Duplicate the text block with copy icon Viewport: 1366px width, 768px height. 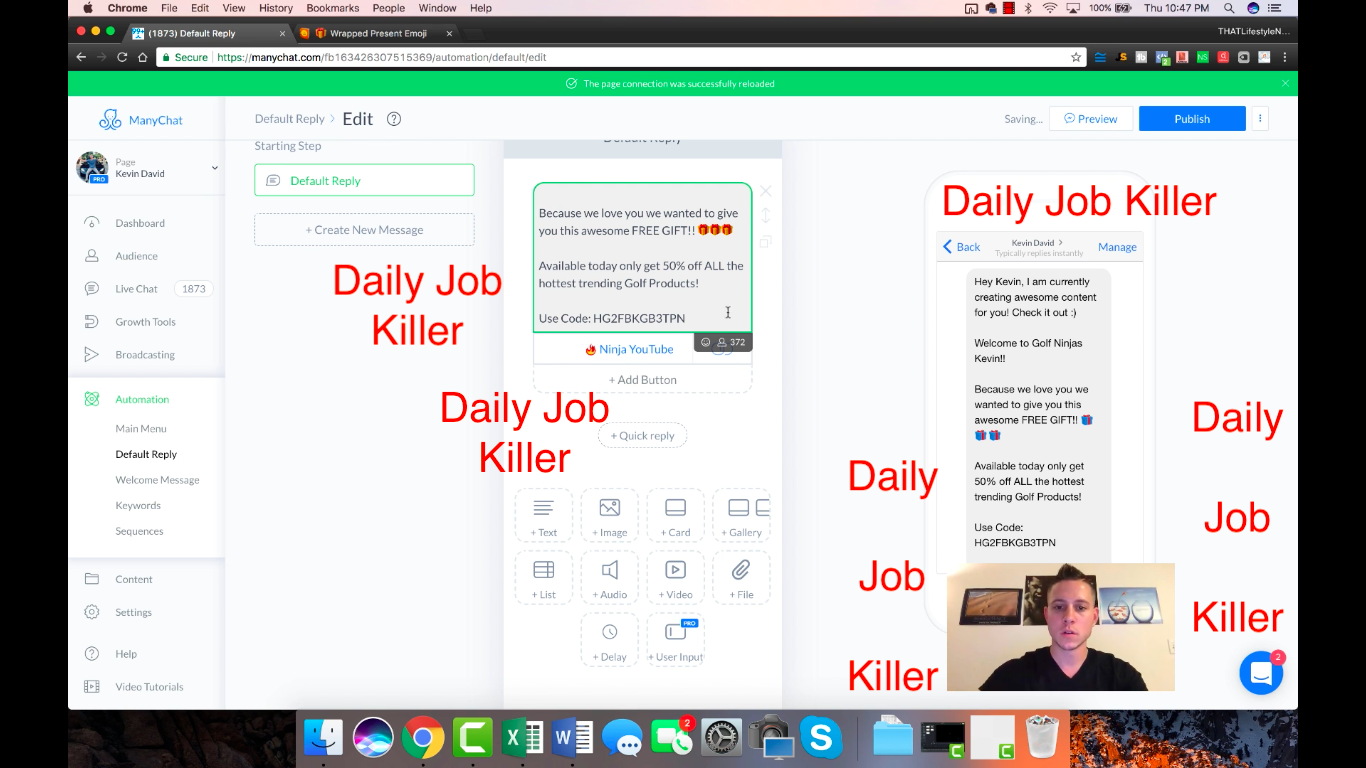point(766,241)
